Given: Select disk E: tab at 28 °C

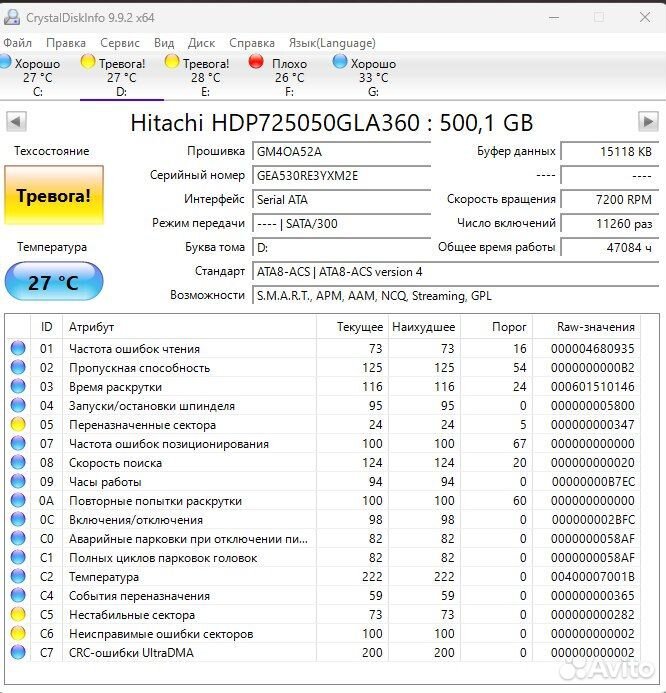Looking at the screenshot, I should coord(206,77).
